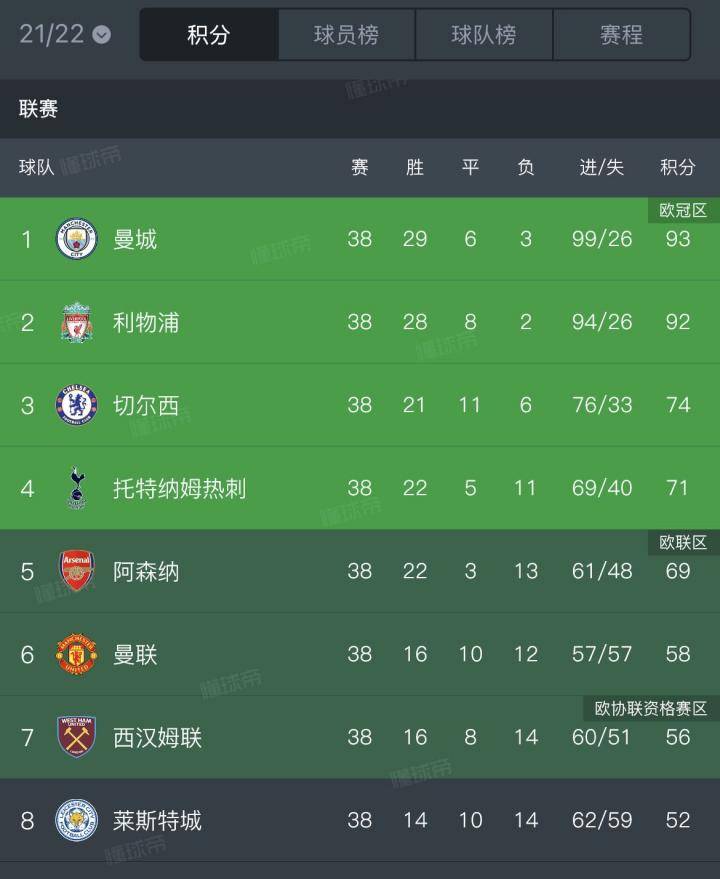Image resolution: width=720 pixels, height=879 pixels.
Task: Open team name 托特纳姆热刺
Action: [x=179, y=488]
